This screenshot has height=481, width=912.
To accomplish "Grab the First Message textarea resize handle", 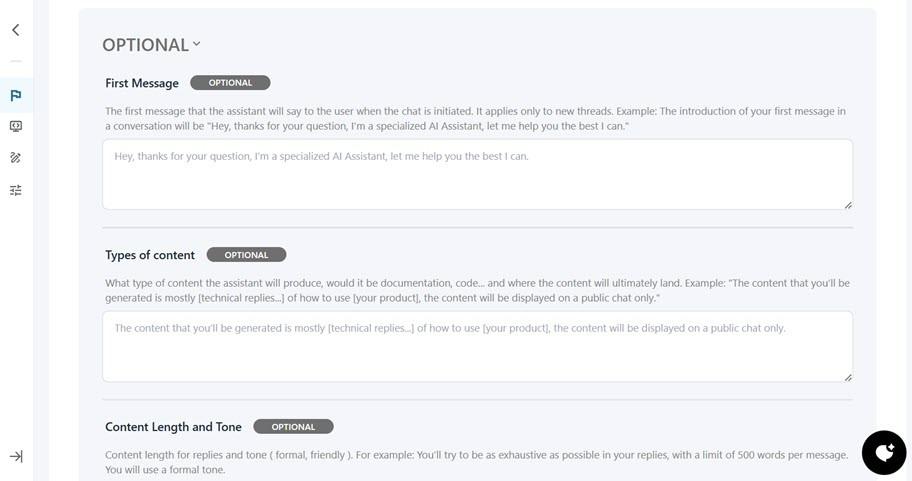I will coord(848,205).
